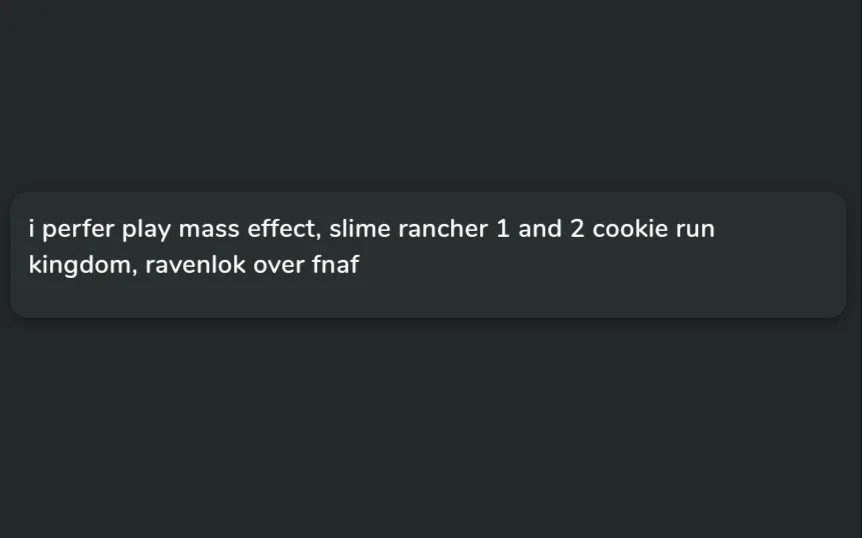Image resolution: width=862 pixels, height=538 pixels.
Task: Click the number "2" in the message
Action: [577, 230]
